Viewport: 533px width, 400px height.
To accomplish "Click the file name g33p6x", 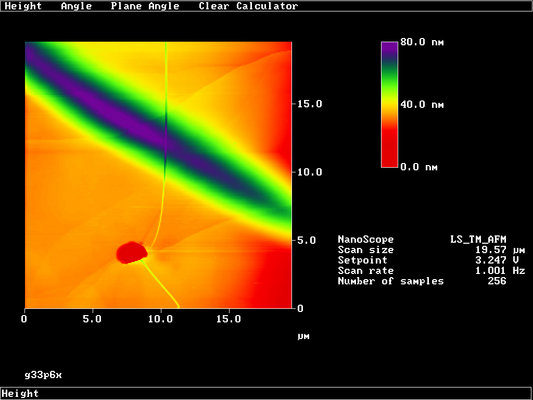I will (x=43, y=375).
